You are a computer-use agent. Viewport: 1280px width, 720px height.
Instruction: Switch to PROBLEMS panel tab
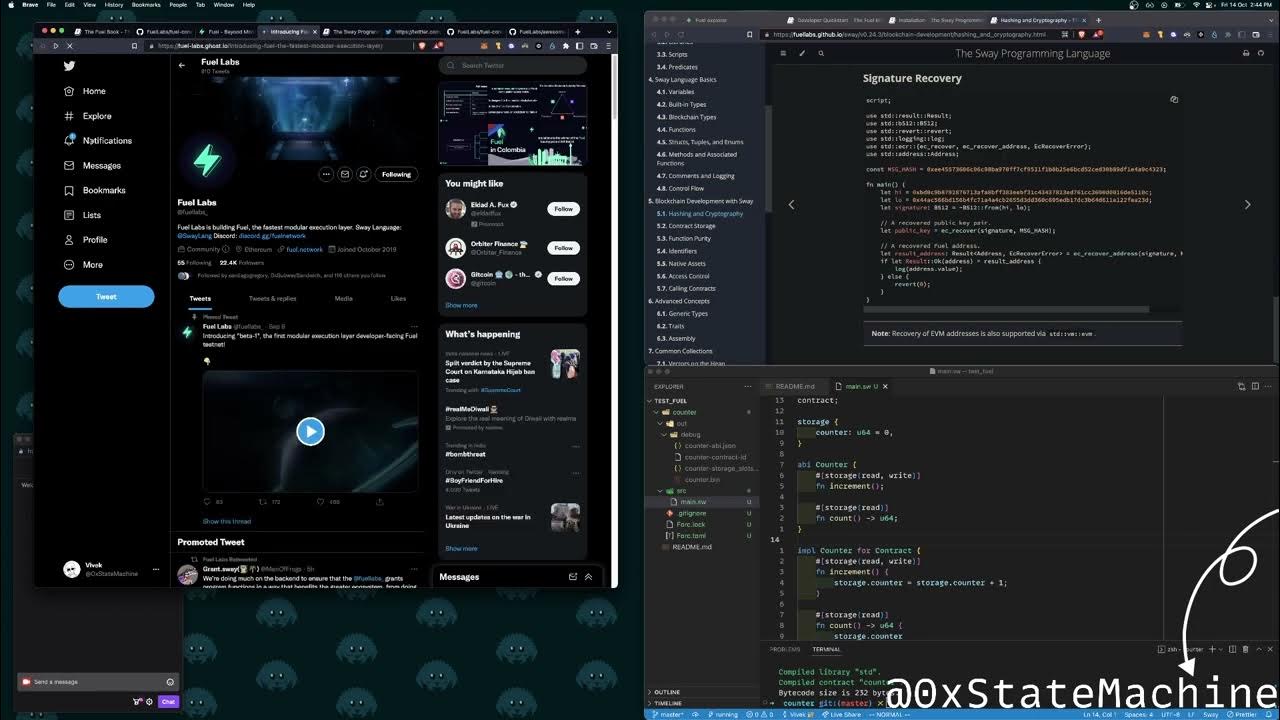click(784, 649)
